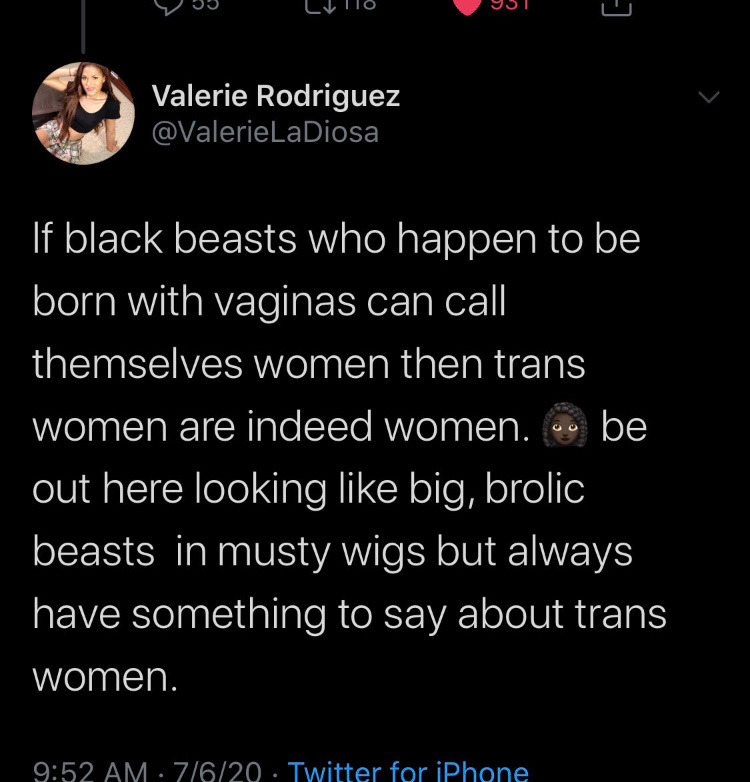
Task: Click the woman emoji in the tweet
Action: (564, 425)
